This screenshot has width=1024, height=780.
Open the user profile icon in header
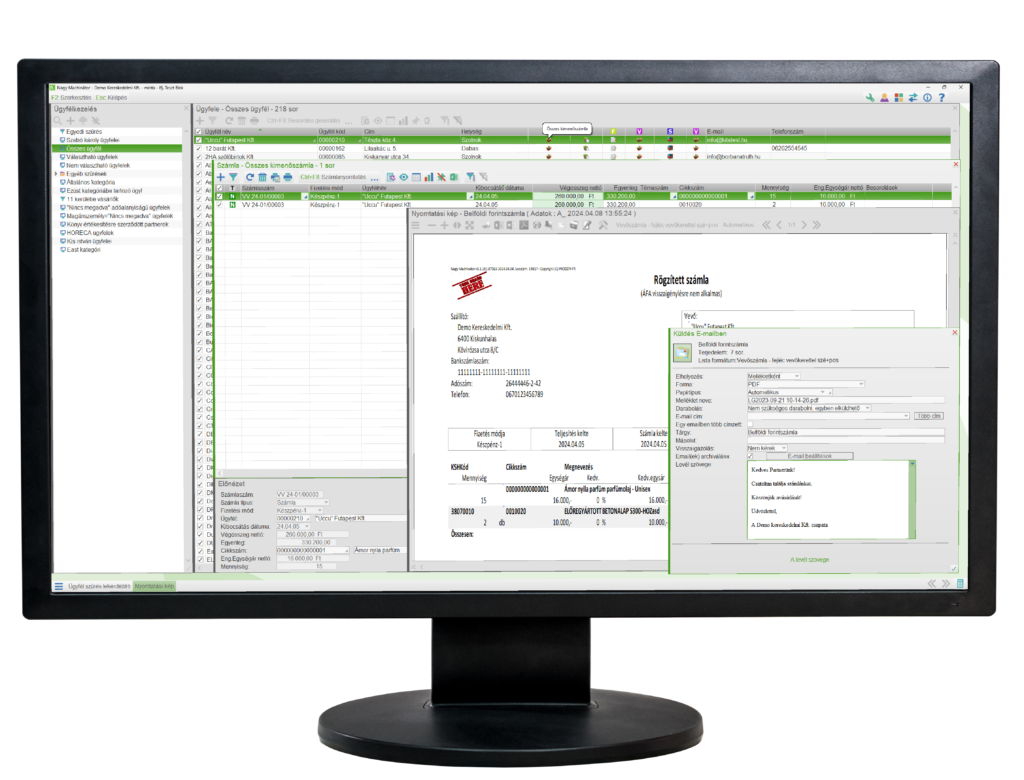(x=884, y=97)
